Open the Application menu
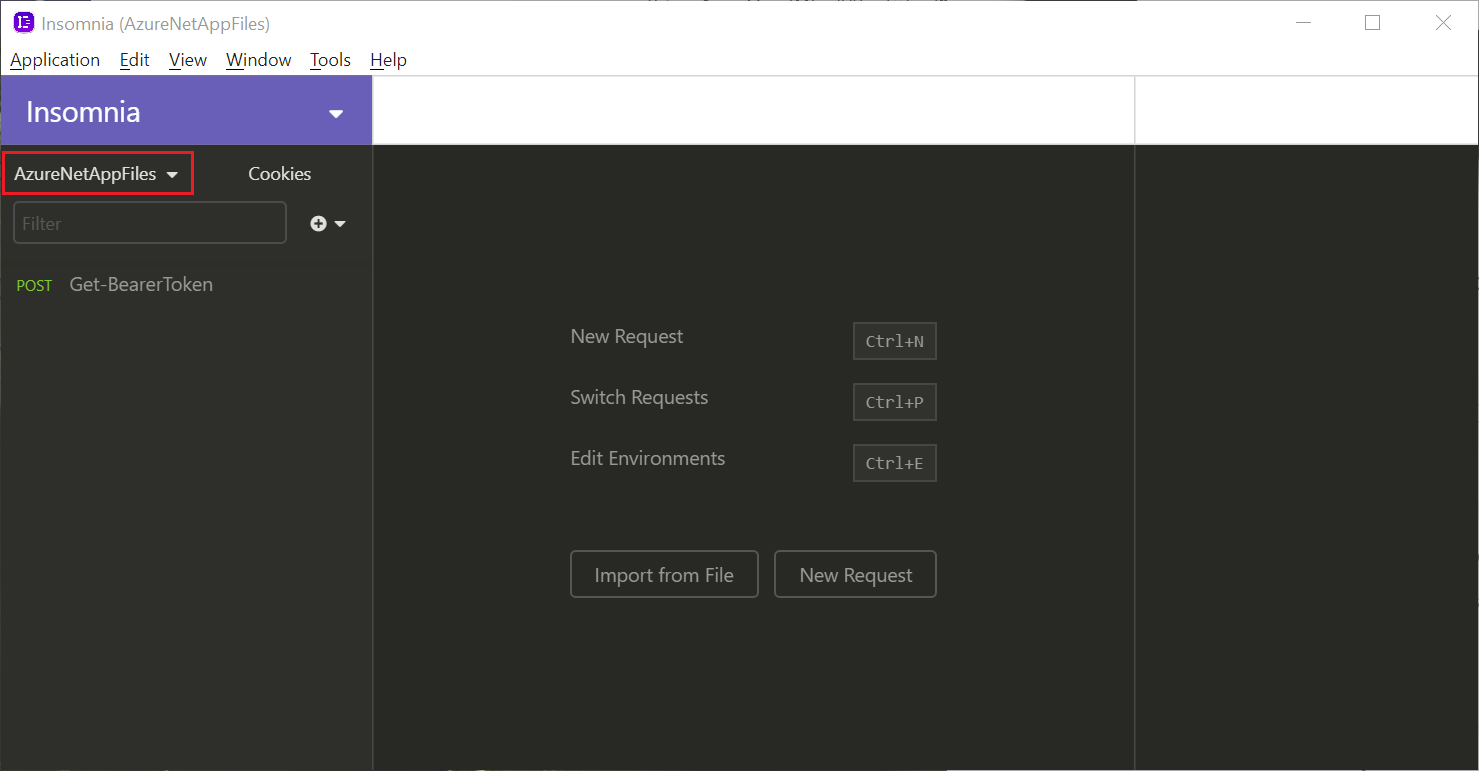Viewport: 1479px width, 771px height. (x=55, y=60)
